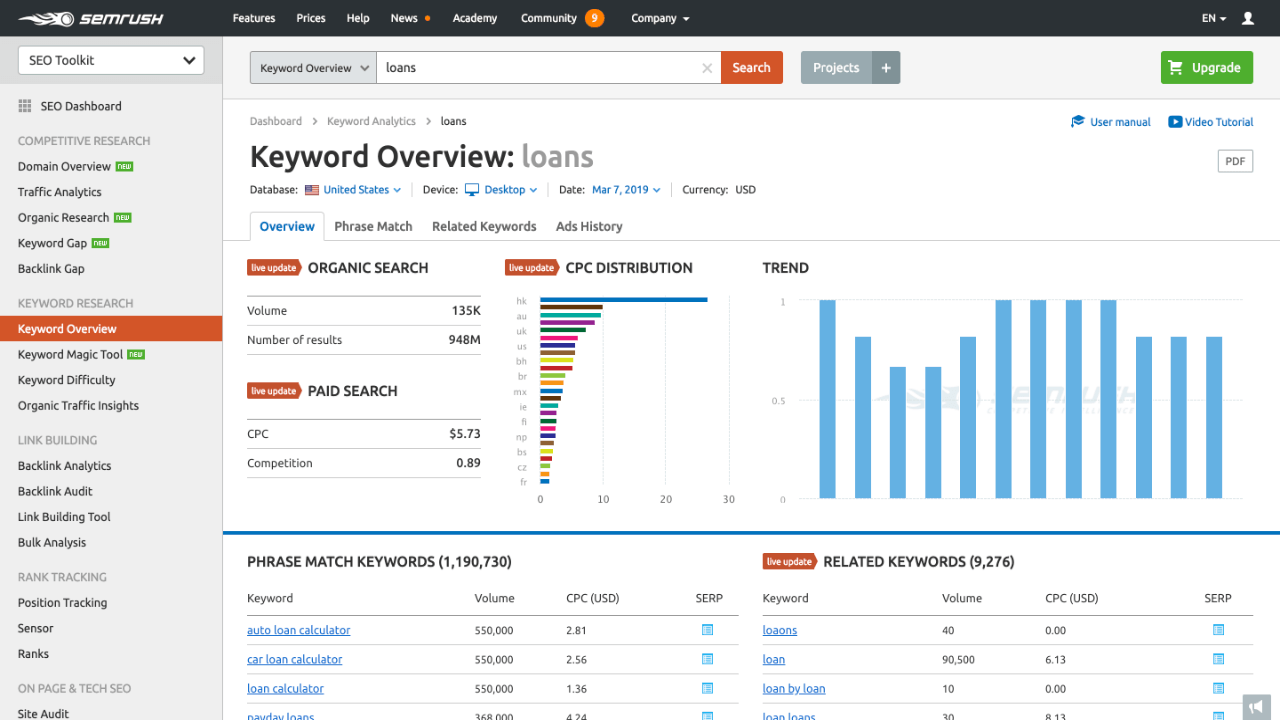Open SERP icon for car loan calculator

707,659
